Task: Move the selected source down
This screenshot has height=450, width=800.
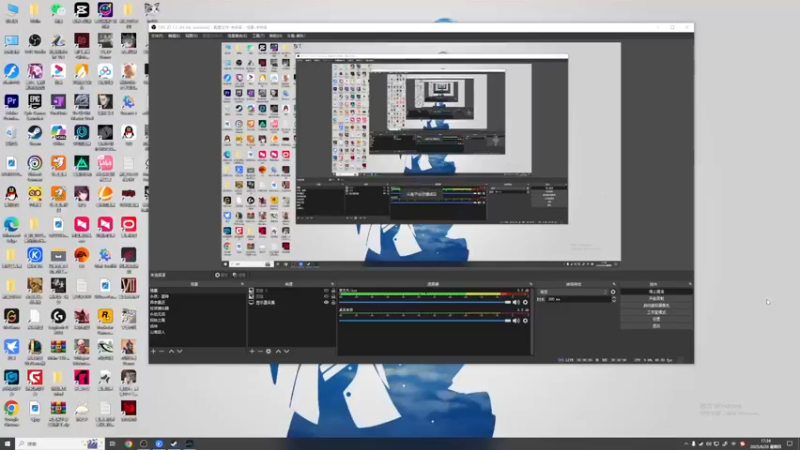Action: pyautogui.click(x=287, y=352)
